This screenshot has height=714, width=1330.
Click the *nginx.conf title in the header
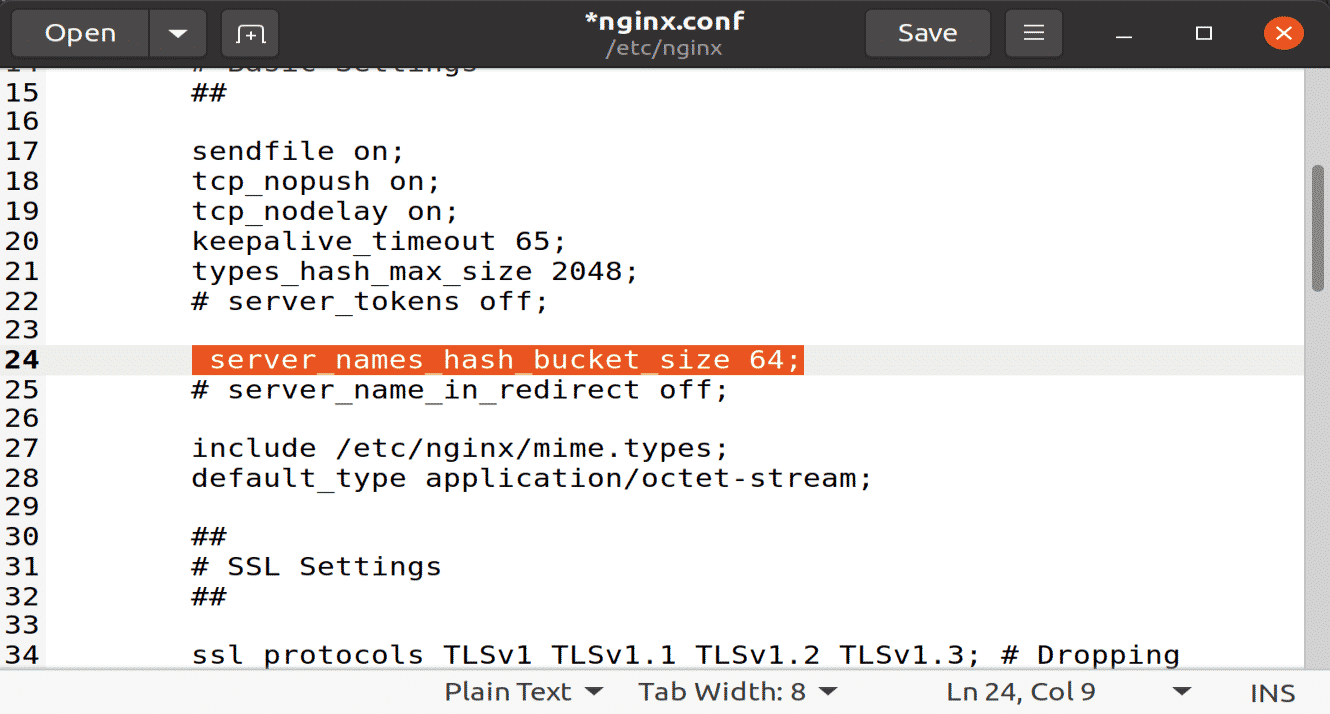tap(663, 21)
